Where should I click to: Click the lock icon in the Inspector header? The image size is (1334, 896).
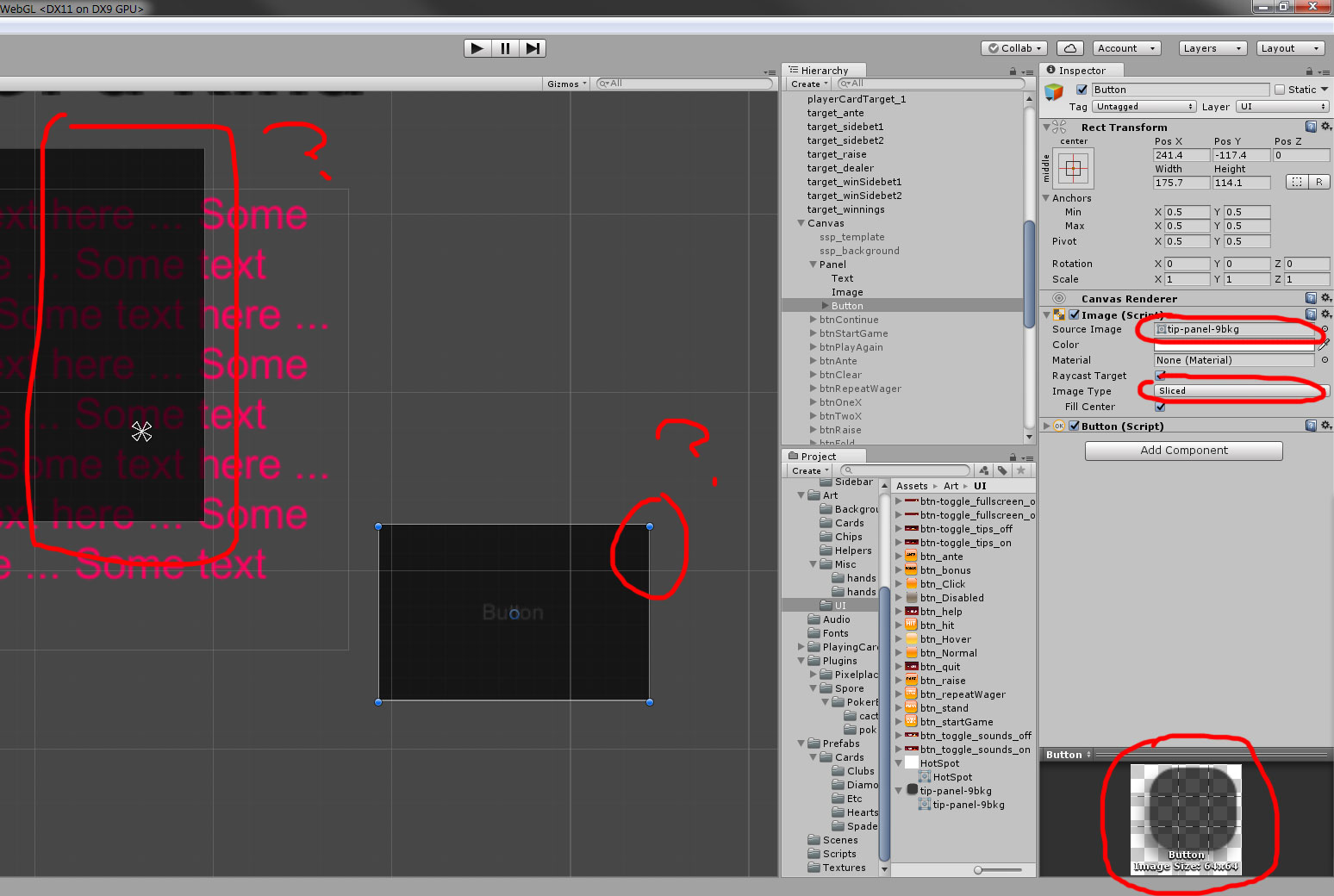(x=1311, y=70)
